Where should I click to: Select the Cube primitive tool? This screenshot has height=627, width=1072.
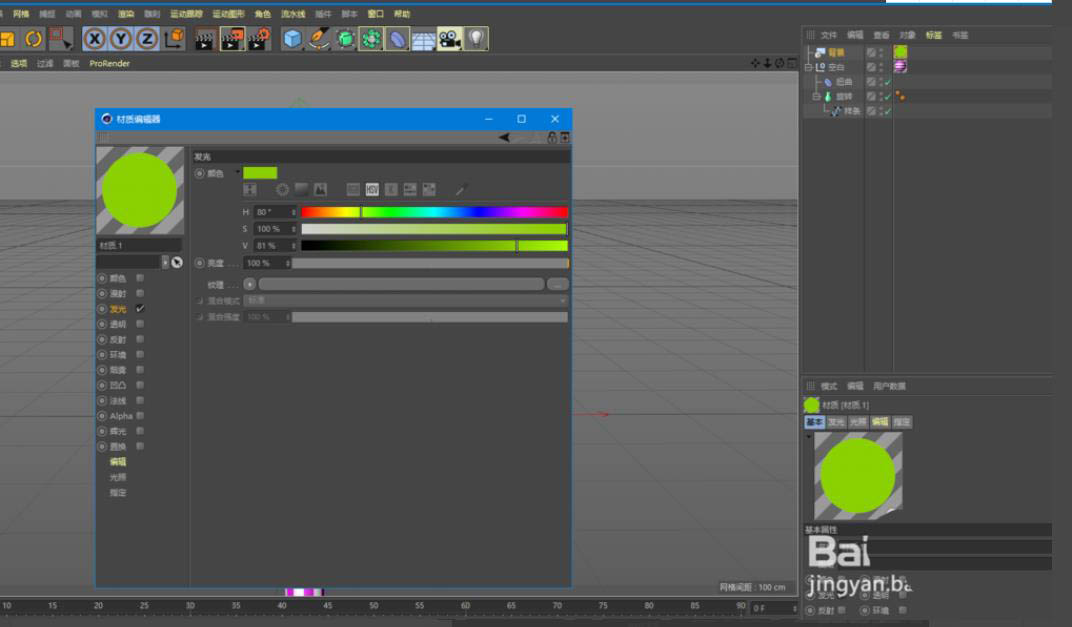point(292,39)
